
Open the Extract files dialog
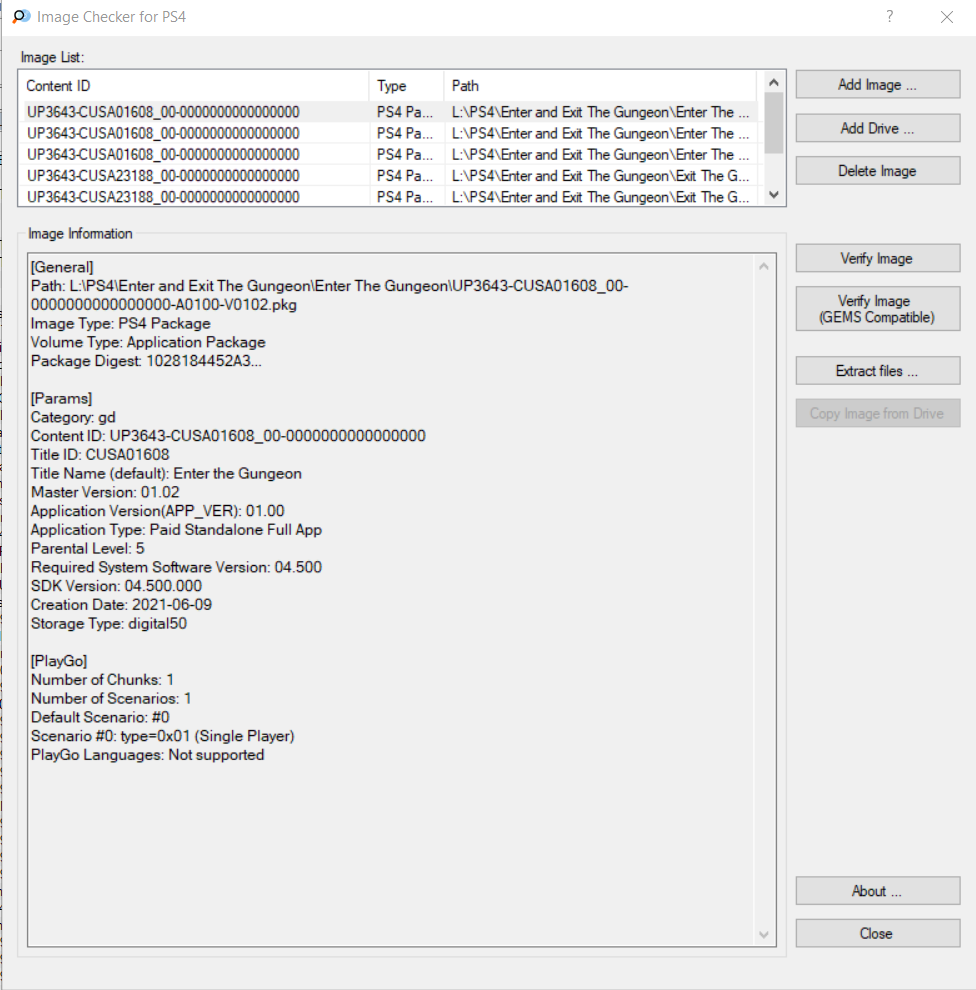[878, 371]
